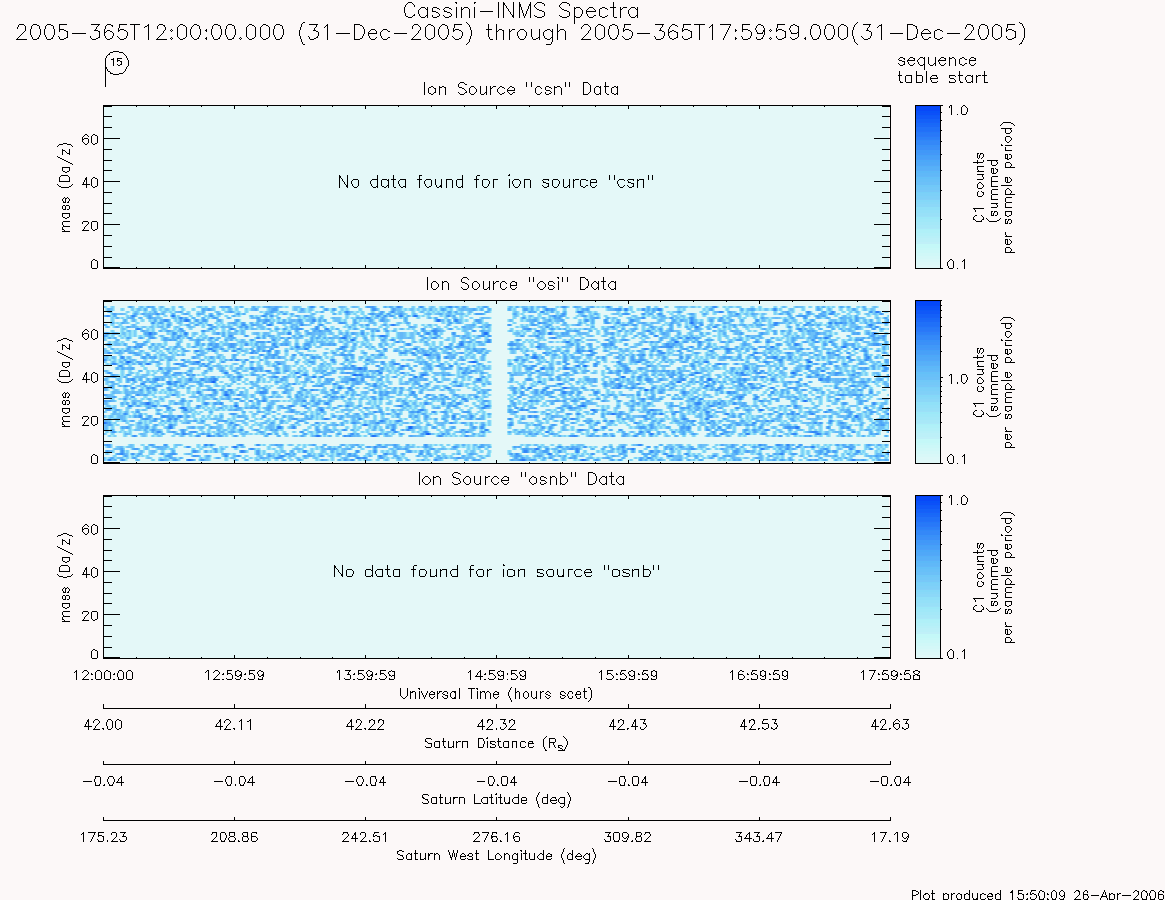
Task: Click the osnb panel color bar
Action: (928, 577)
